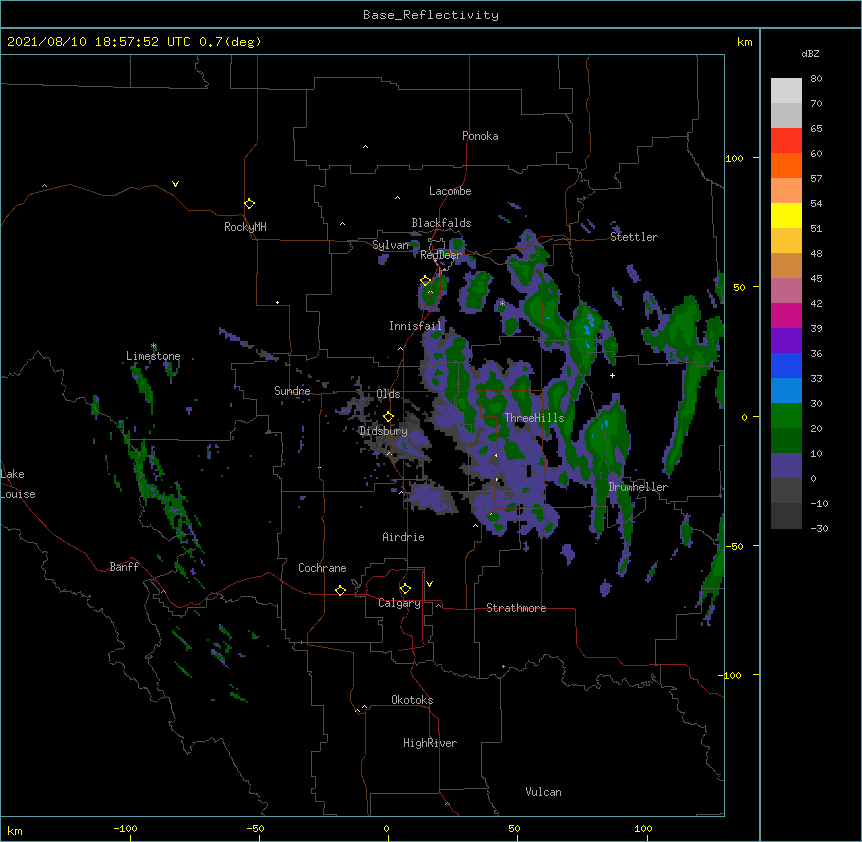Select the Innisfail city label
Screen dimensions: 862x842
click(415, 326)
